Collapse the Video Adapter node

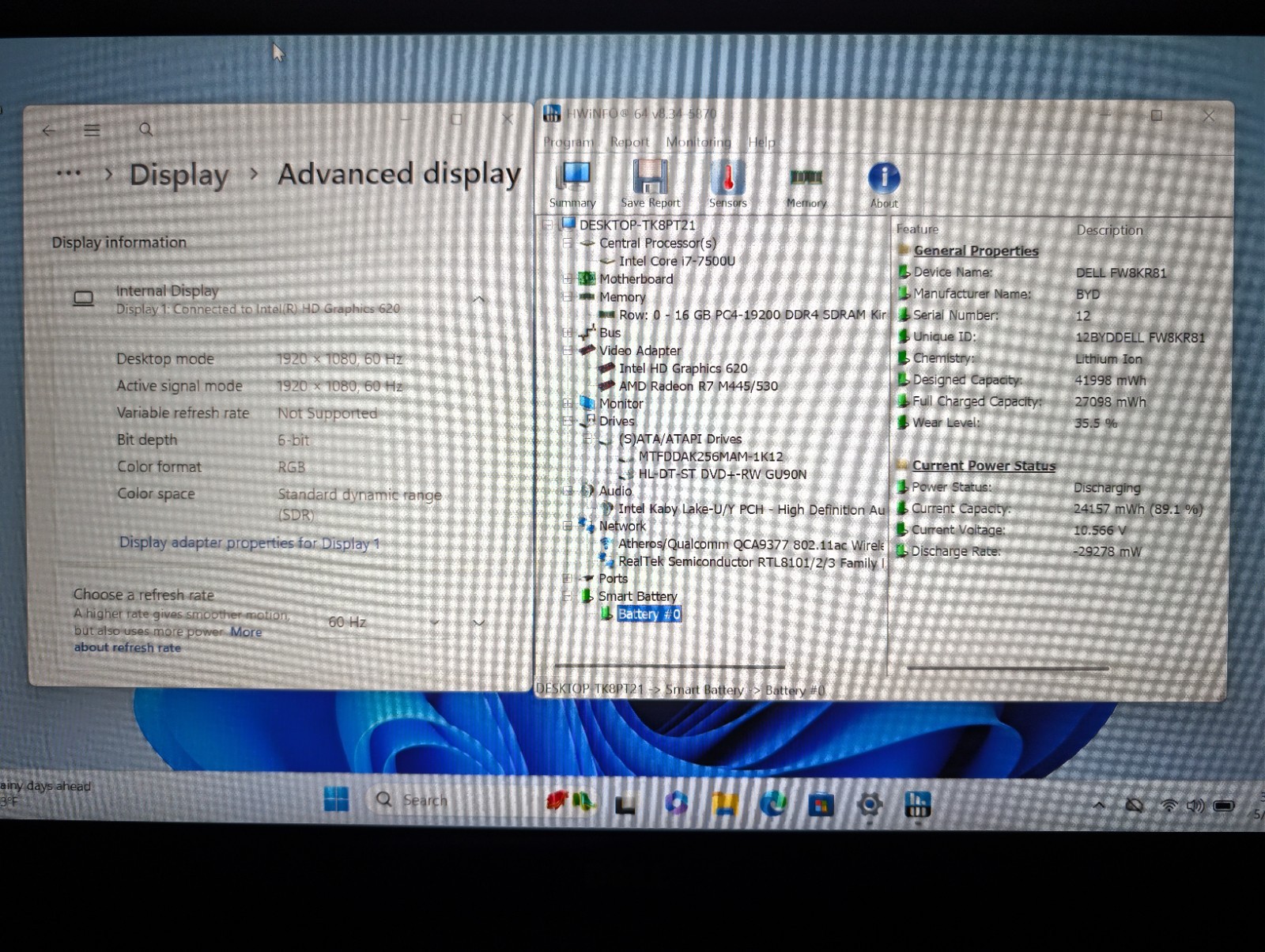click(567, 350)
